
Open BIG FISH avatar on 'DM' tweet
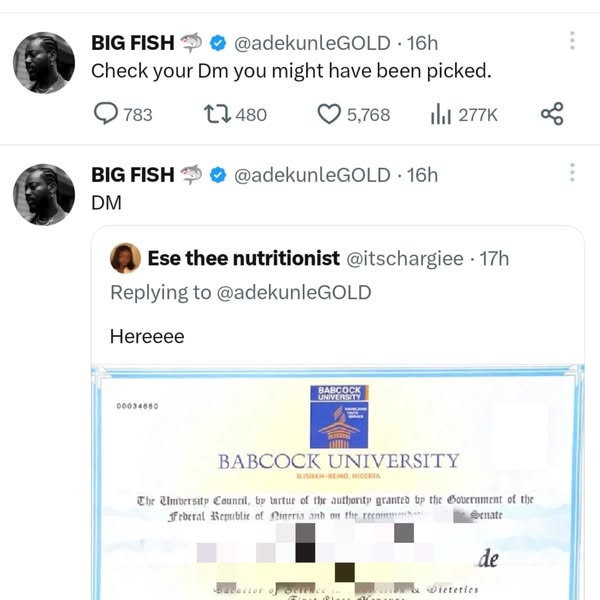(x=44, y=194)
